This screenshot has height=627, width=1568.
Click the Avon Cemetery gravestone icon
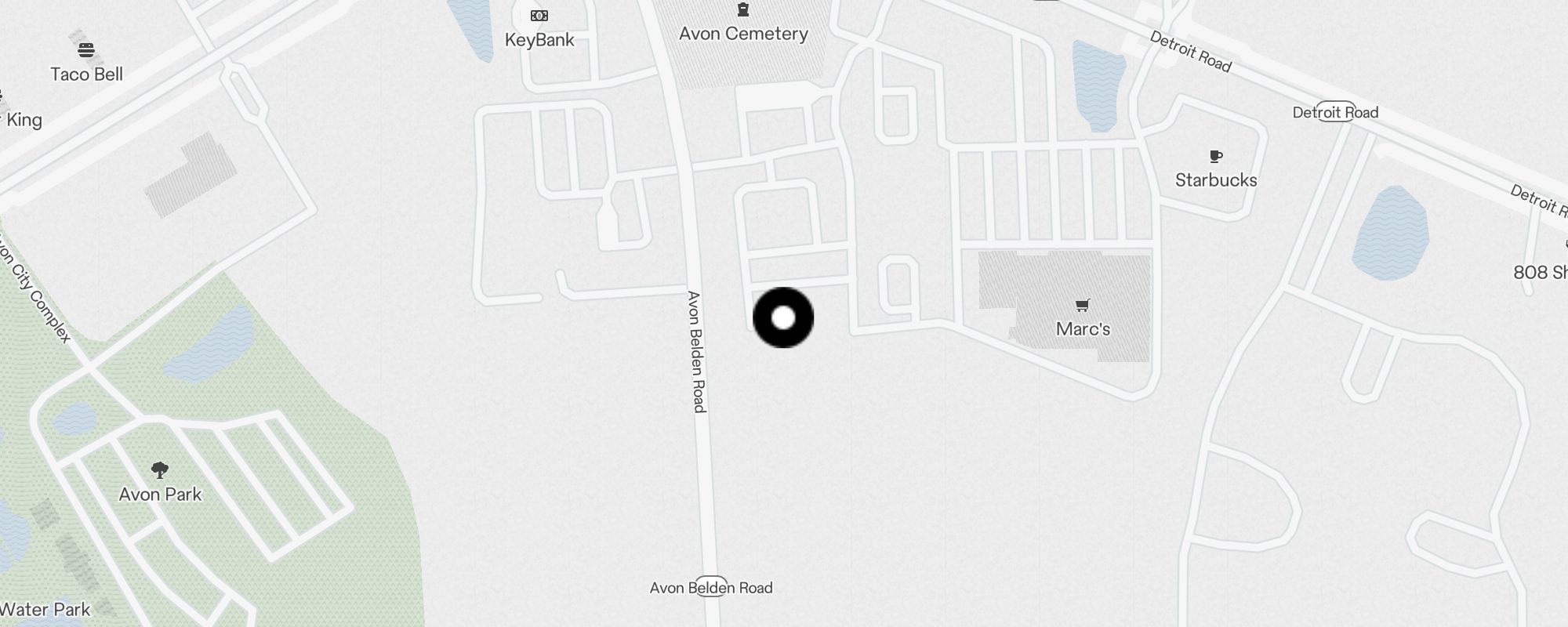click(743, 9)
